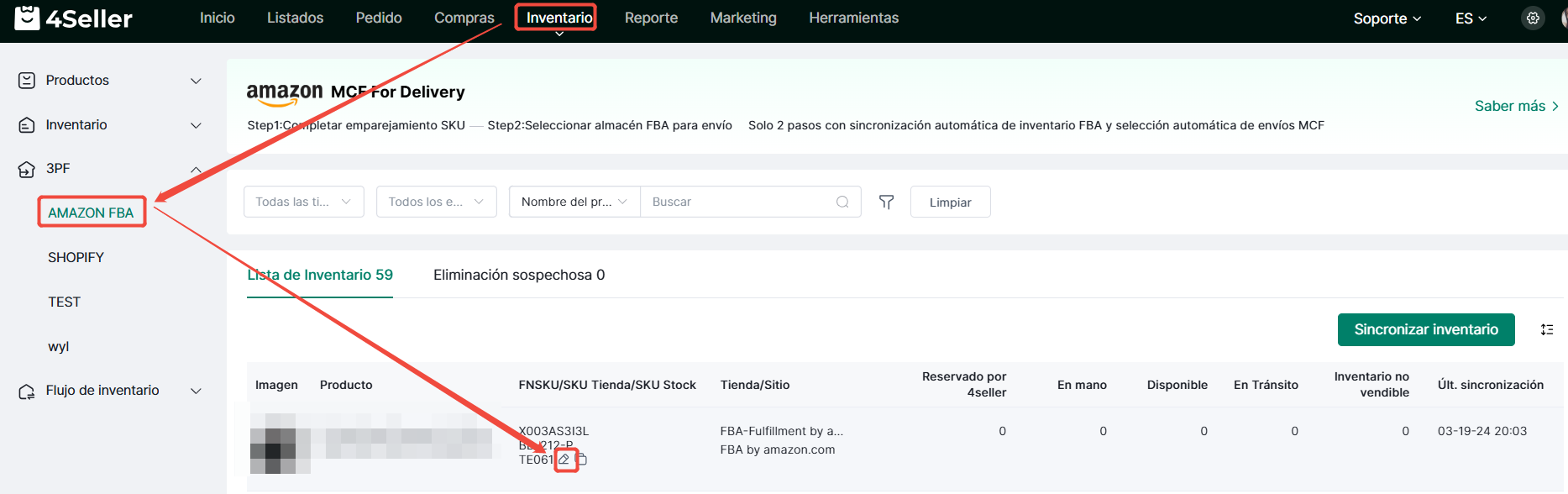The height and width of the screenshot is (494, 1568).
Task: Click the edit pencil icon next to TE061
Action: [565, 460]
